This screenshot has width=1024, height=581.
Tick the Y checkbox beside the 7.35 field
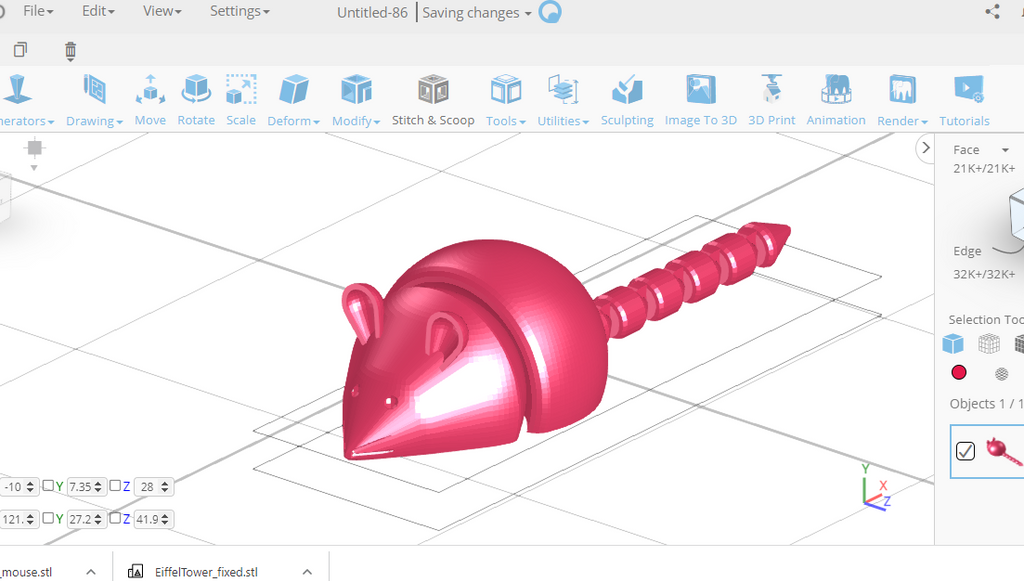48,486
